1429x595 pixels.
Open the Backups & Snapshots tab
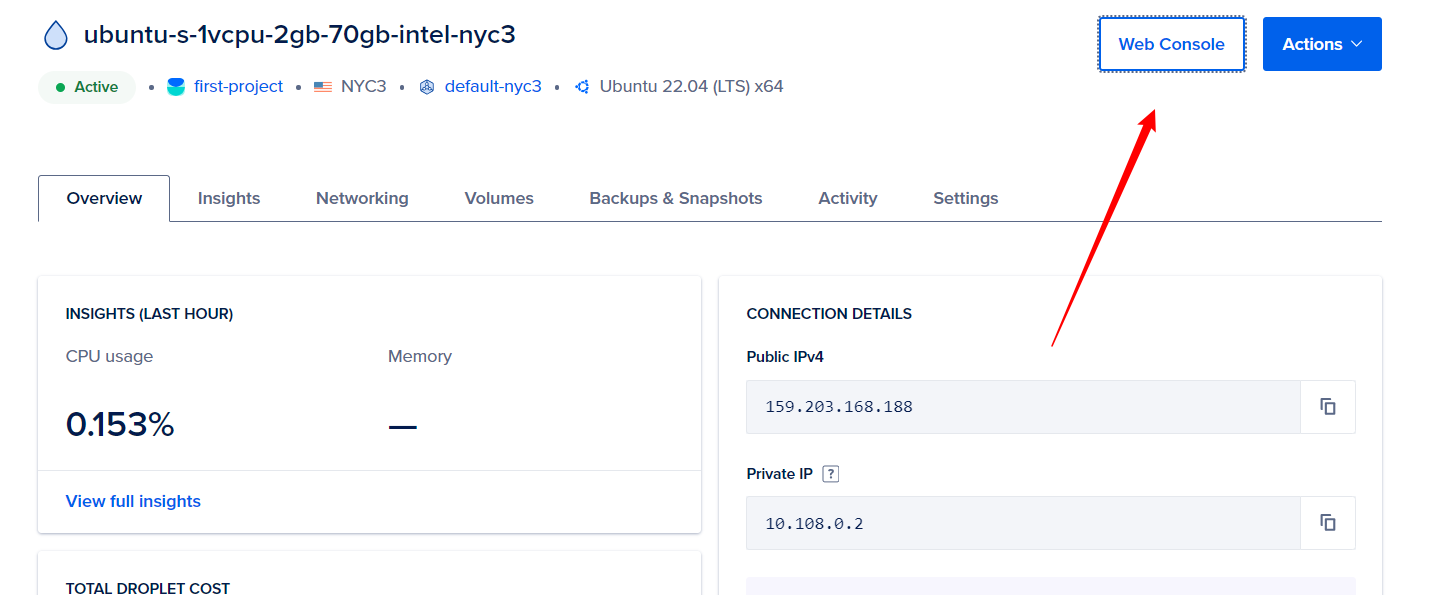pyautogui.click(x=676, y=198)
